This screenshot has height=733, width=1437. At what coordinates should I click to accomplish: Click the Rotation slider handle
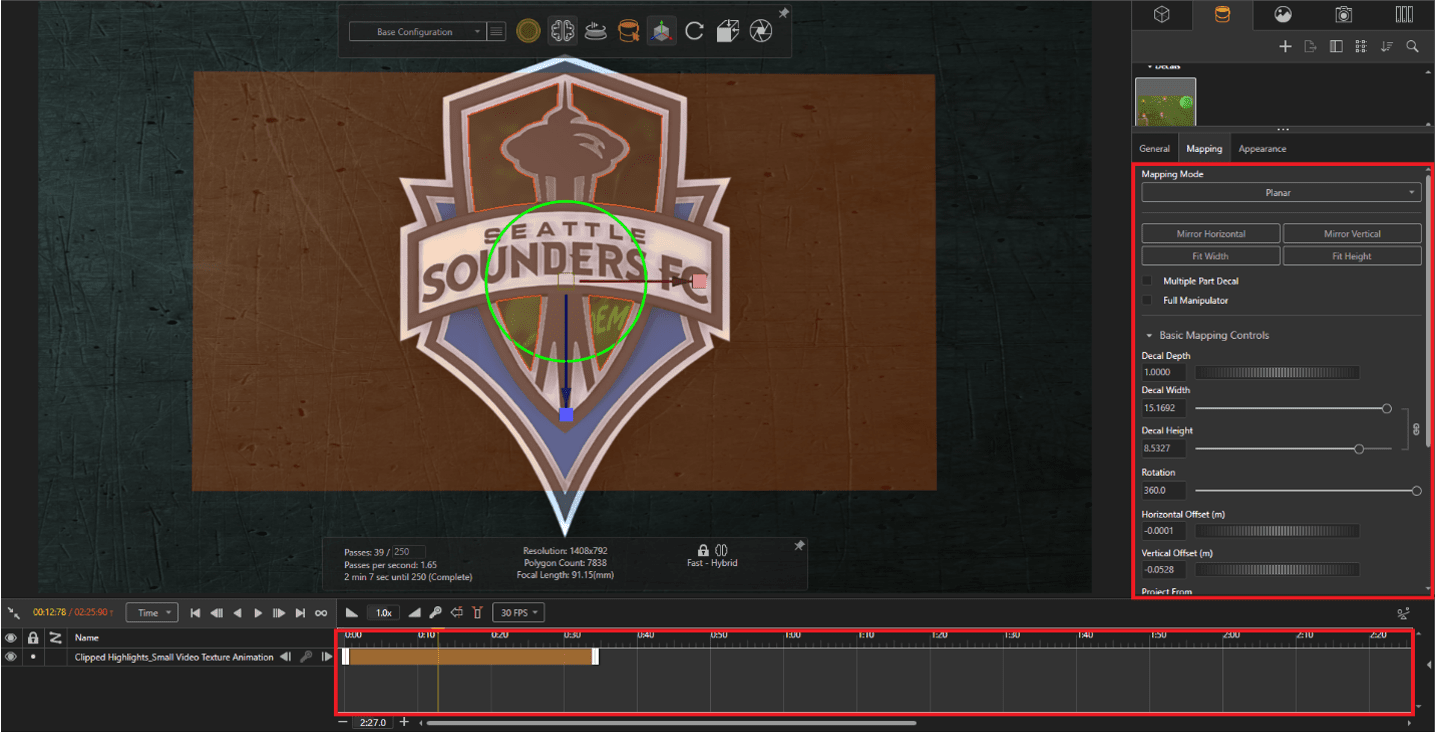click(x=1416, y=490)
